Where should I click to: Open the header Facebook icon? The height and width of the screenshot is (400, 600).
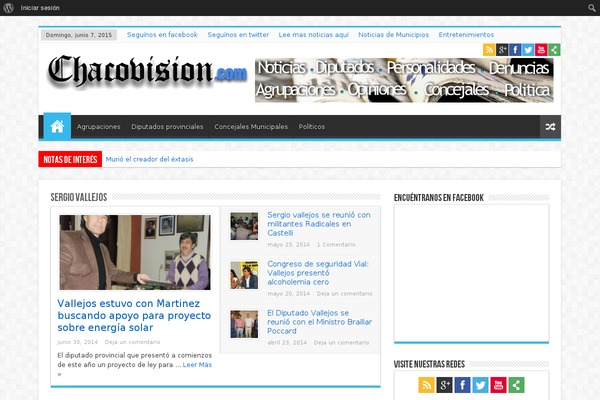pos(515,50)
